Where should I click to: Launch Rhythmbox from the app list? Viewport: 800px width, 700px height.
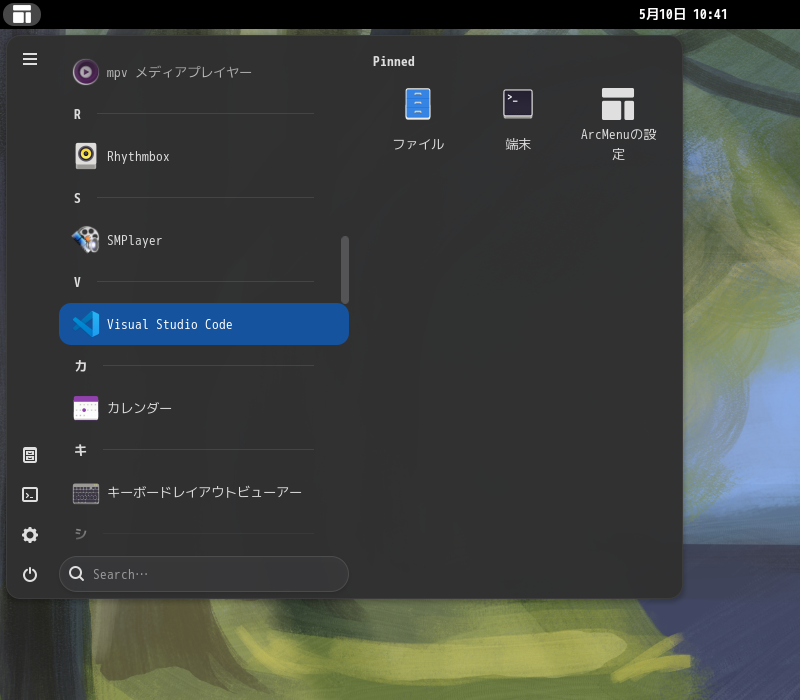click(204, 156)
